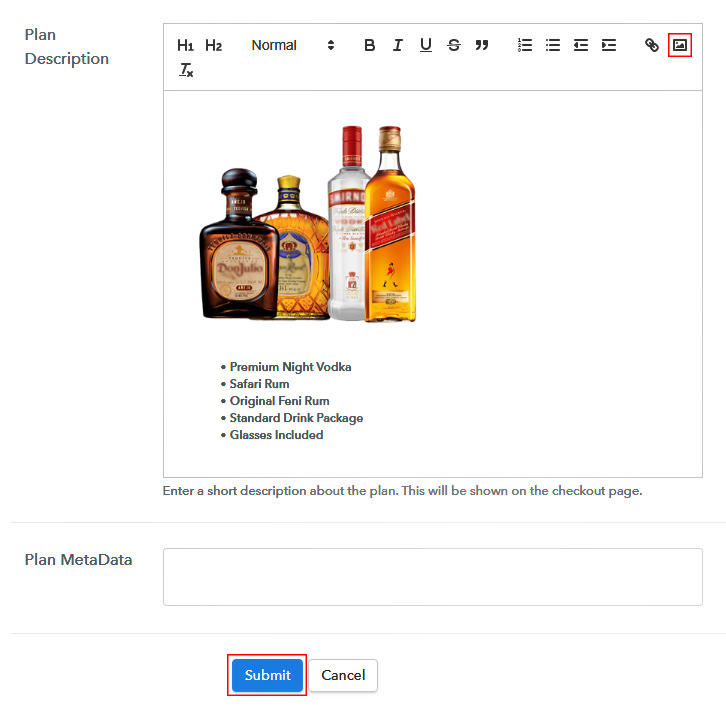
Task: Click the 'Original Feni Rum' bullet
Action: coord(279,401)
